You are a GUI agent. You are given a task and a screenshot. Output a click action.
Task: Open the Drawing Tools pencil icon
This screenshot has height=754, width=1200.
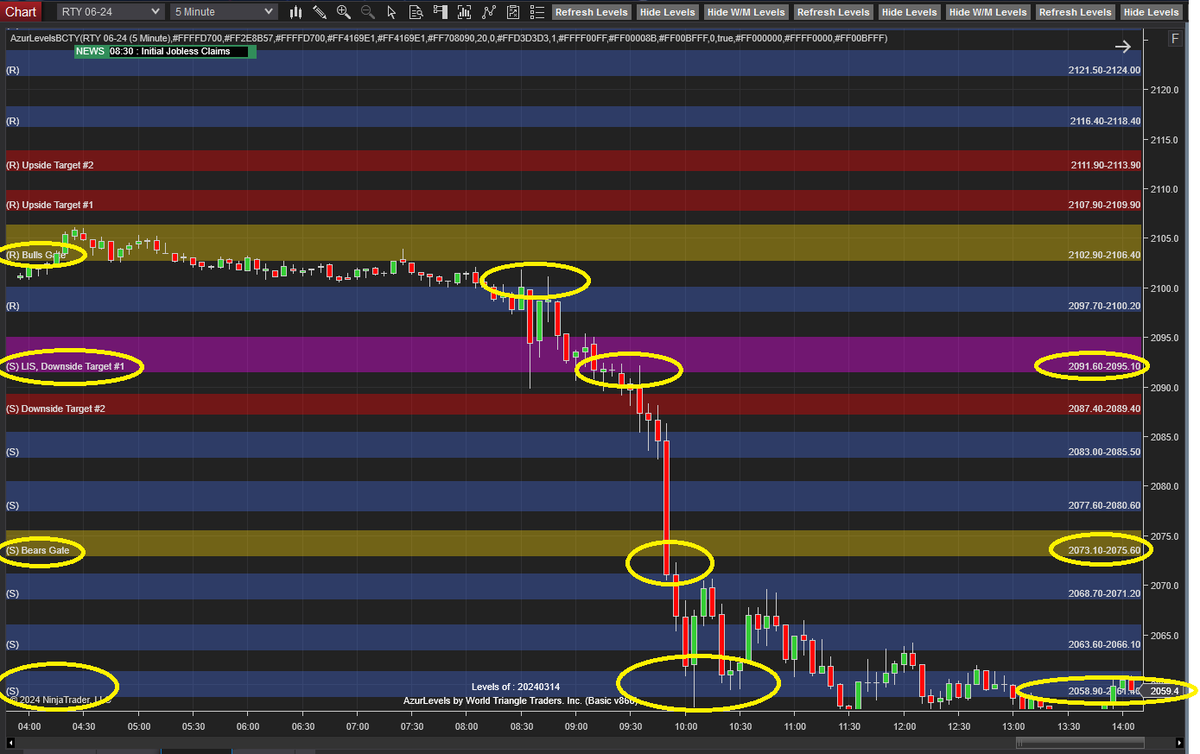click(320, 12)
